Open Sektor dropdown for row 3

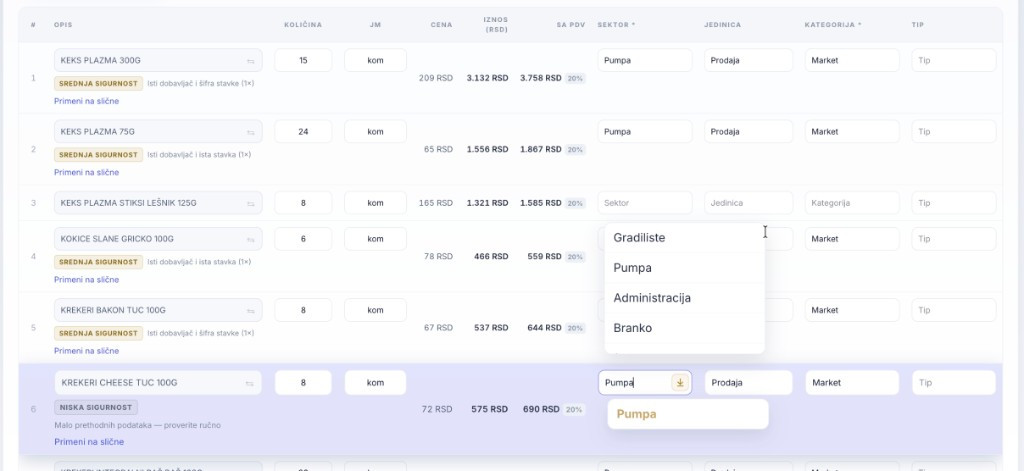[645, 203]
